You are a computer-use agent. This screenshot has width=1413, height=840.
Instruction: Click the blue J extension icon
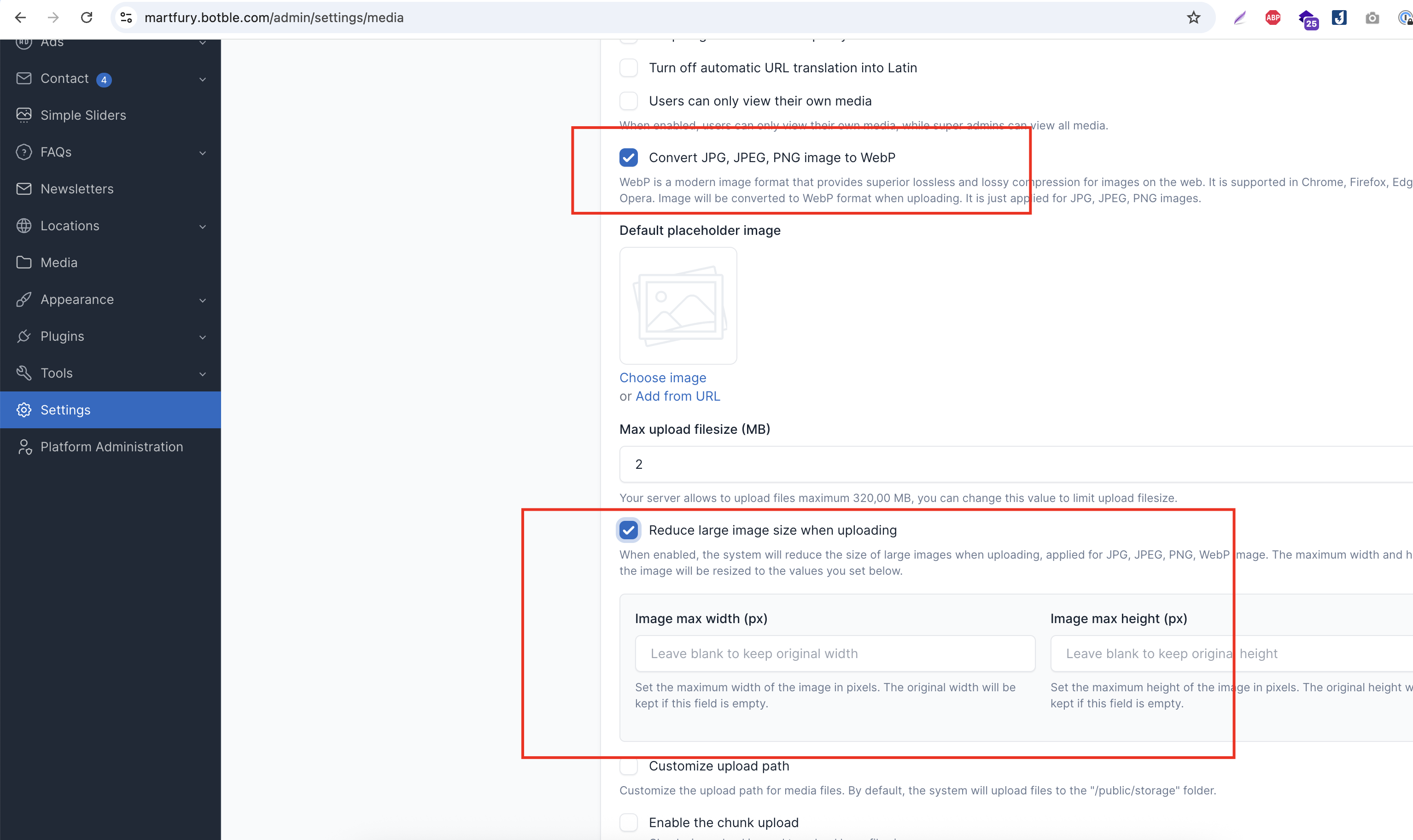[x=1339, y=18]
